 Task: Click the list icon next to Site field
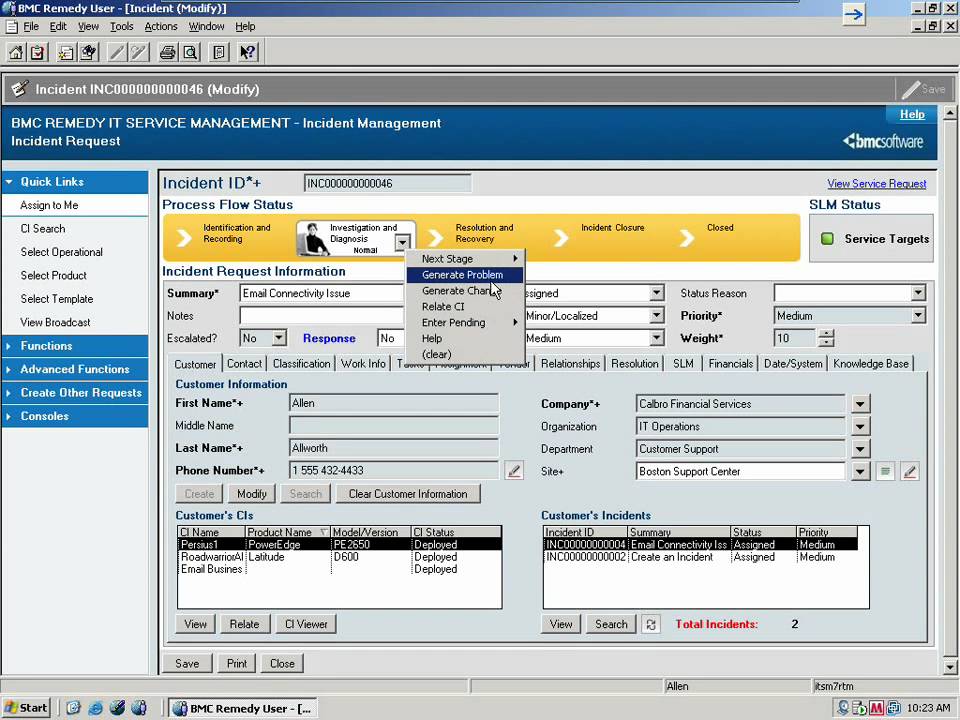click(x=885, y=471)
